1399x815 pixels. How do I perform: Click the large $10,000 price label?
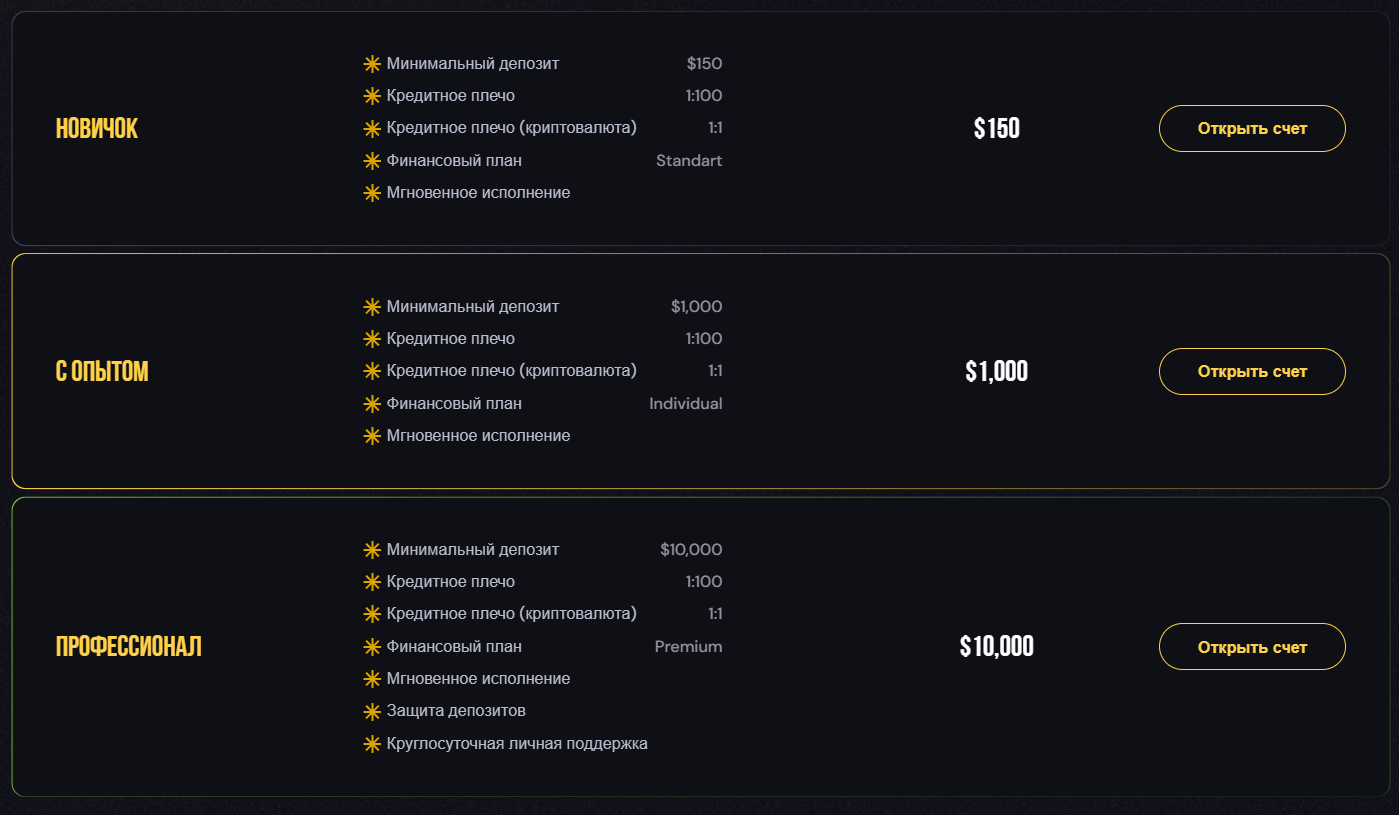pyautogui.click(x=997, y=647)
